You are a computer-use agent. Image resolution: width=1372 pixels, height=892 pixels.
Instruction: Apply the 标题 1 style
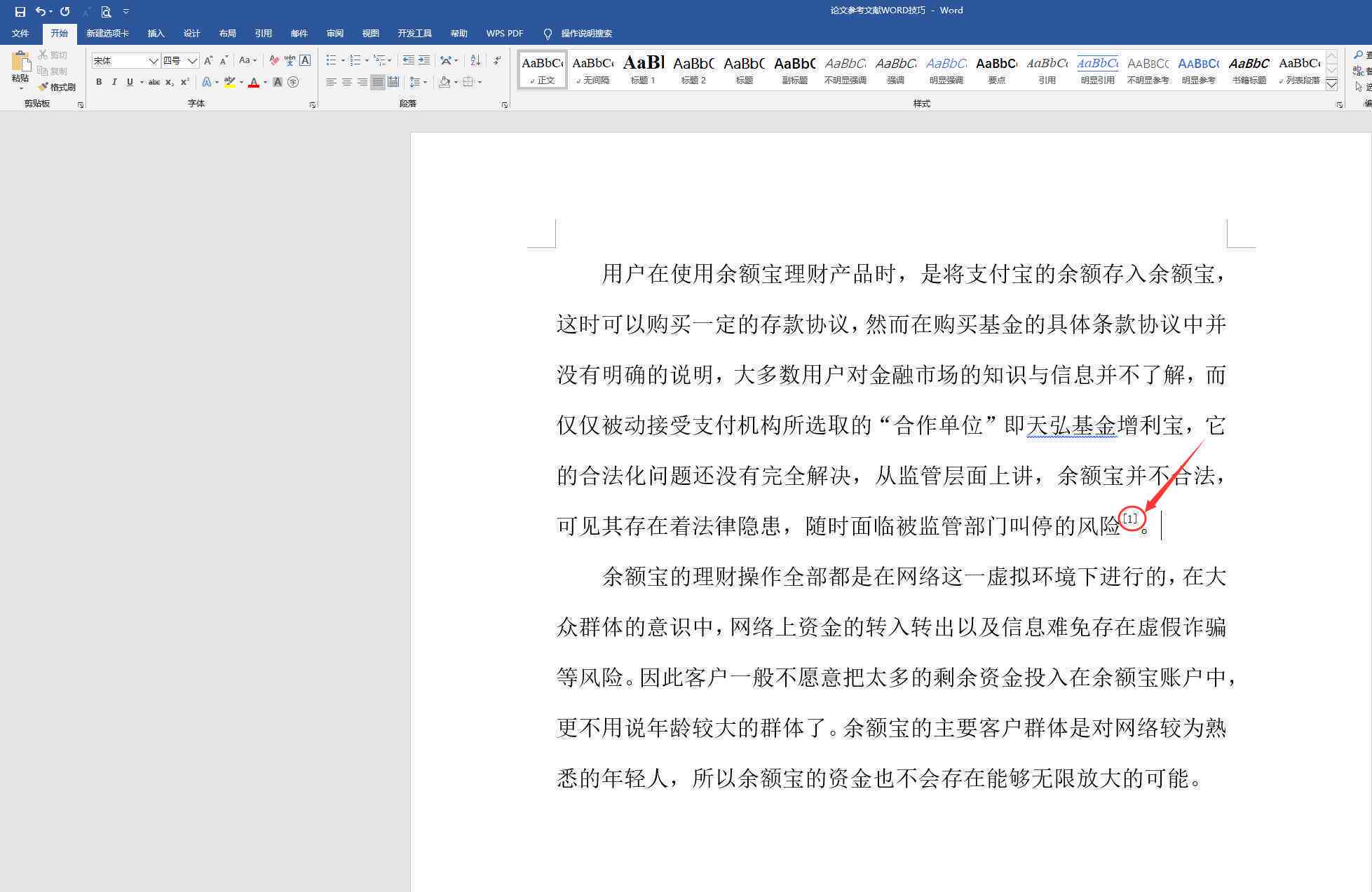643,69
